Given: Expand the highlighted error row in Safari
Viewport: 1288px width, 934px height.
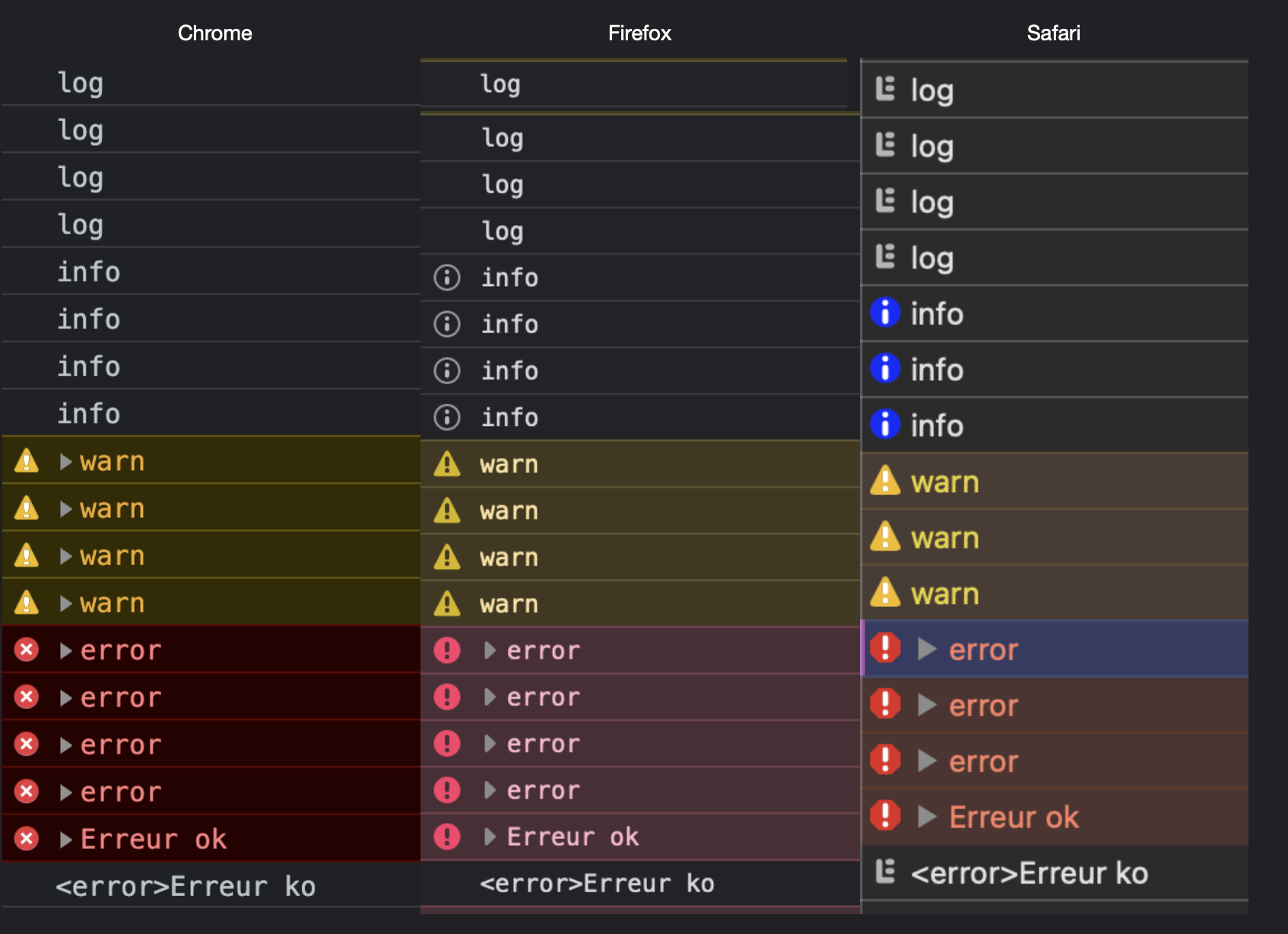Looking at the screenshot, I should [x=926, y=649].
